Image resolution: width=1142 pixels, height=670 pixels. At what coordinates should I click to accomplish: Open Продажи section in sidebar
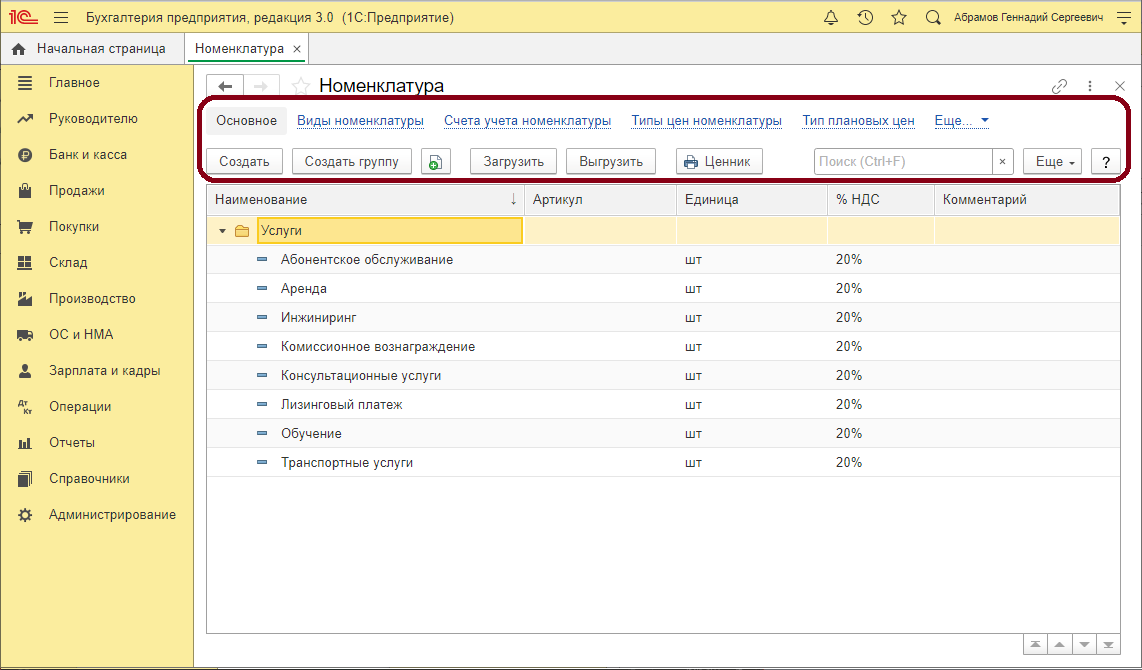[77, 191]
